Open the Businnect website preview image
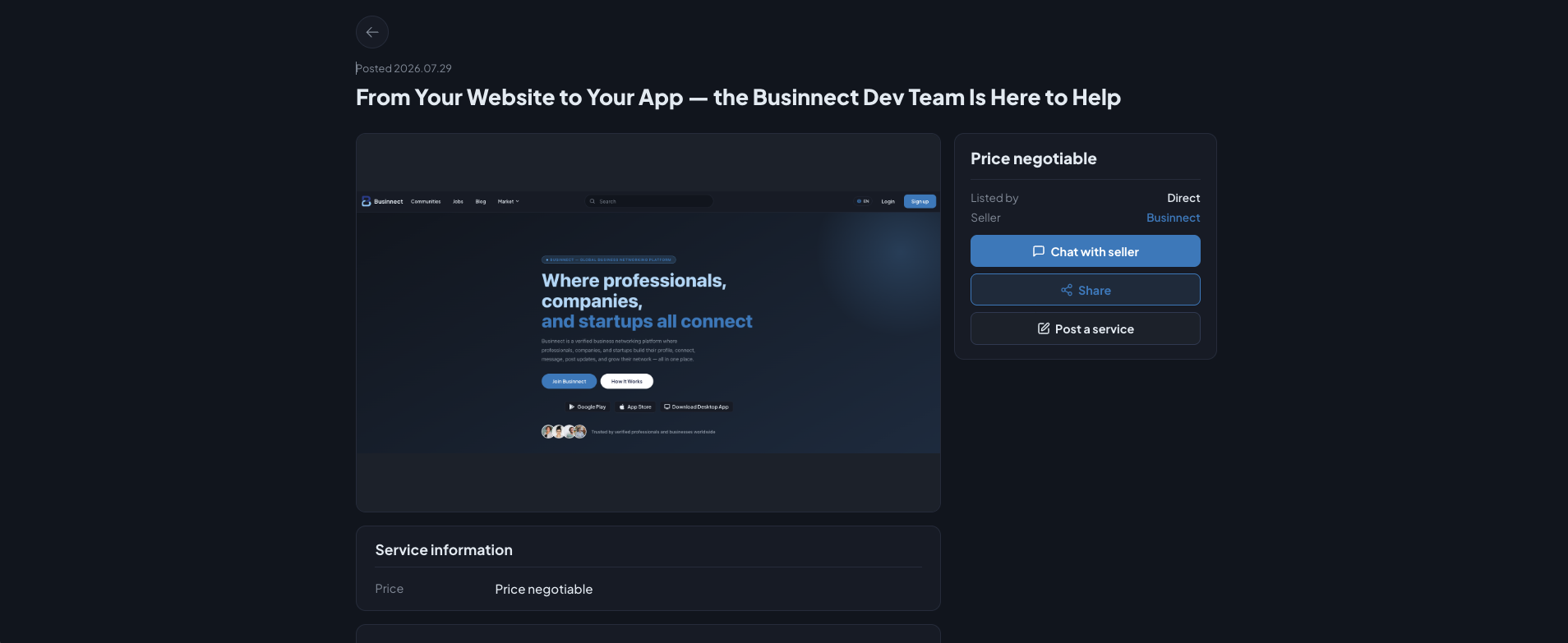Screen dimensions: 1568x643 pos(648,323)
